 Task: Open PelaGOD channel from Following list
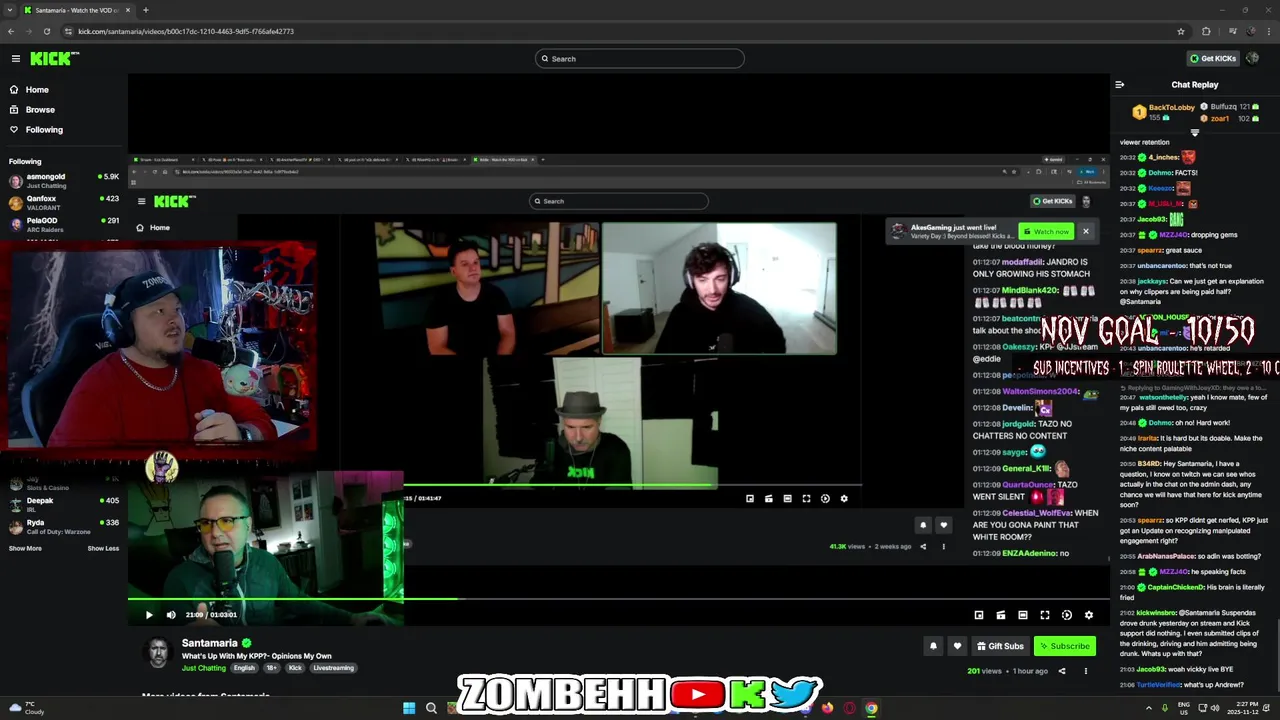click(x=62, y=224)
